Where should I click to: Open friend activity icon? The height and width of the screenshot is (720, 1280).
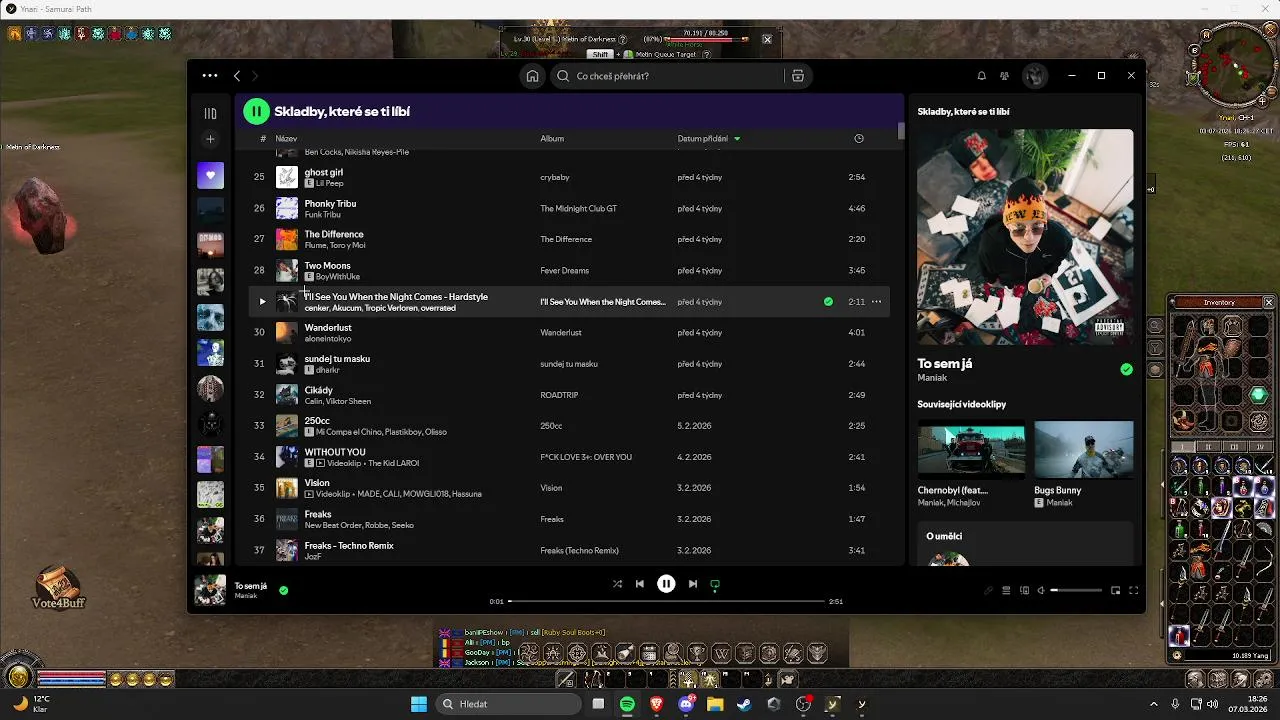pos(1005,76)
